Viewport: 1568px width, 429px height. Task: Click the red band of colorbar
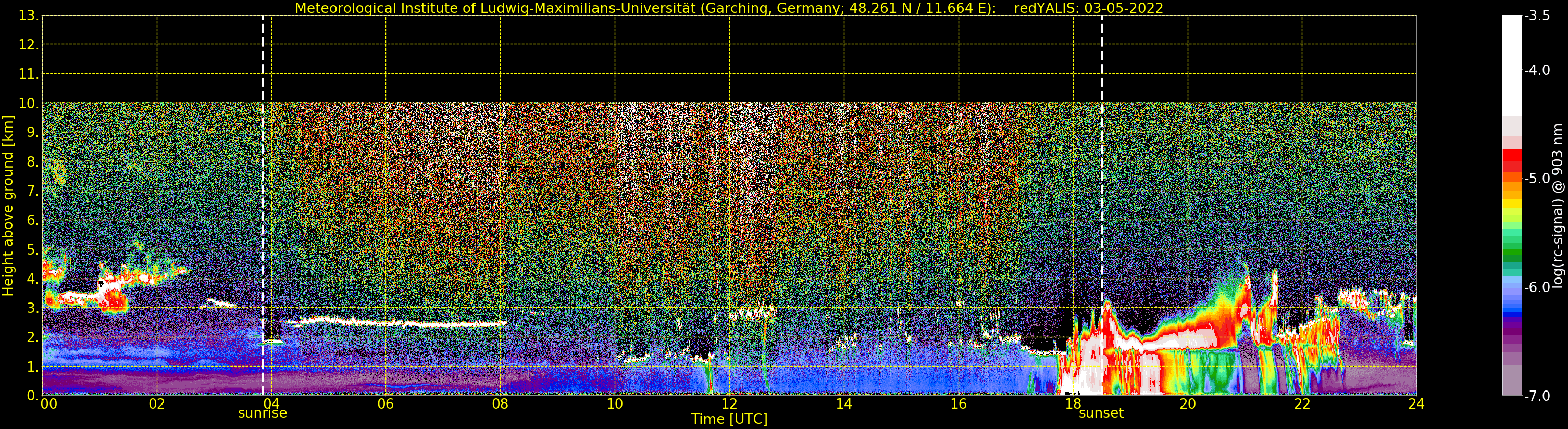click(x=1512, y=160)
